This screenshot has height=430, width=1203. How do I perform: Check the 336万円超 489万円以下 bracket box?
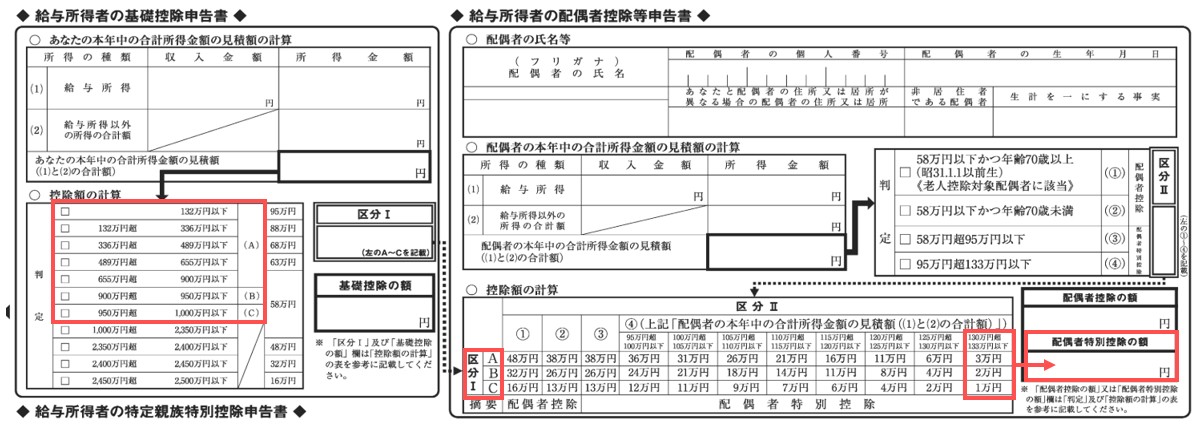coord(67,246)
